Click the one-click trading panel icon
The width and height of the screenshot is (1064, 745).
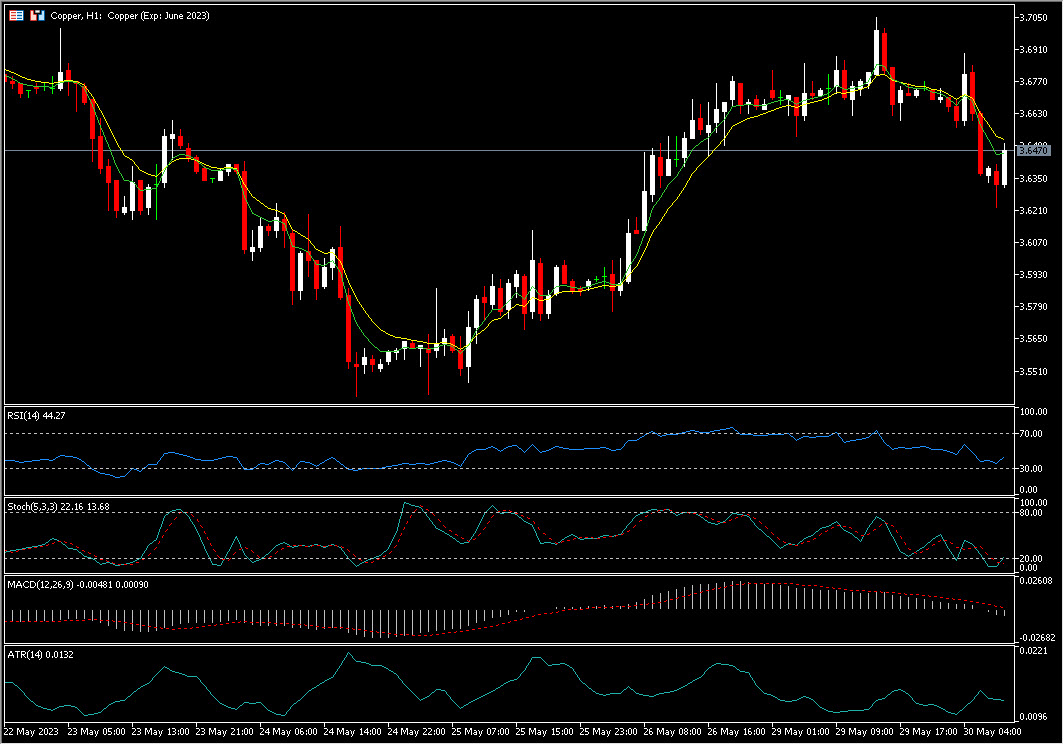[16, 16]
